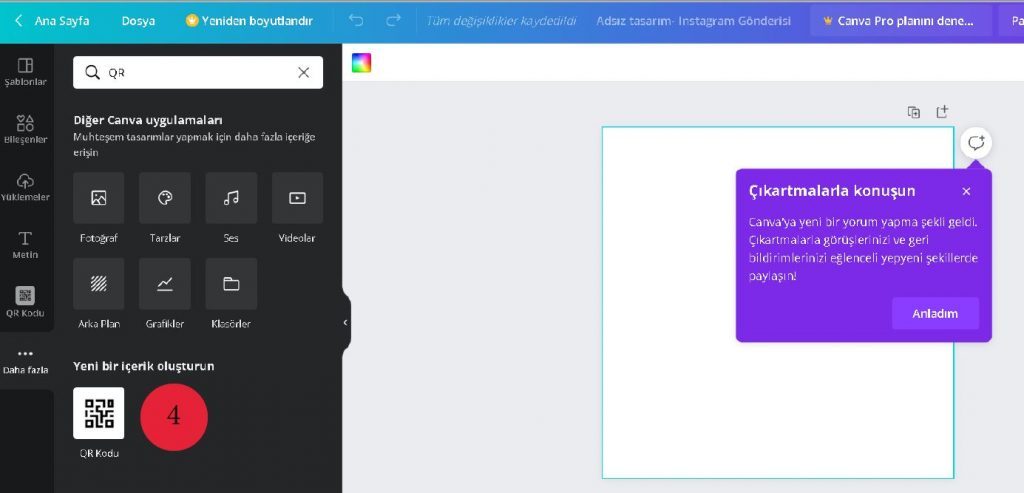This screenshot has height=493, width=1024.
Task: Open the Klasörler folders tile
Action: click(231, 284)
